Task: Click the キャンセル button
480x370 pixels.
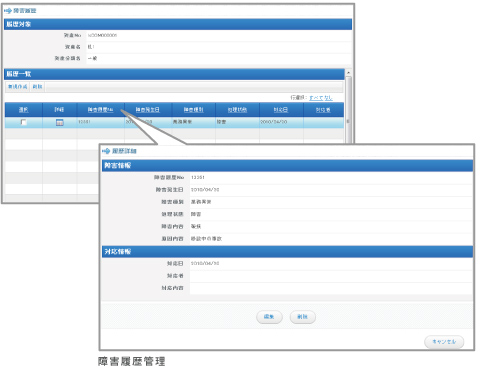Action: pos(444,342)
